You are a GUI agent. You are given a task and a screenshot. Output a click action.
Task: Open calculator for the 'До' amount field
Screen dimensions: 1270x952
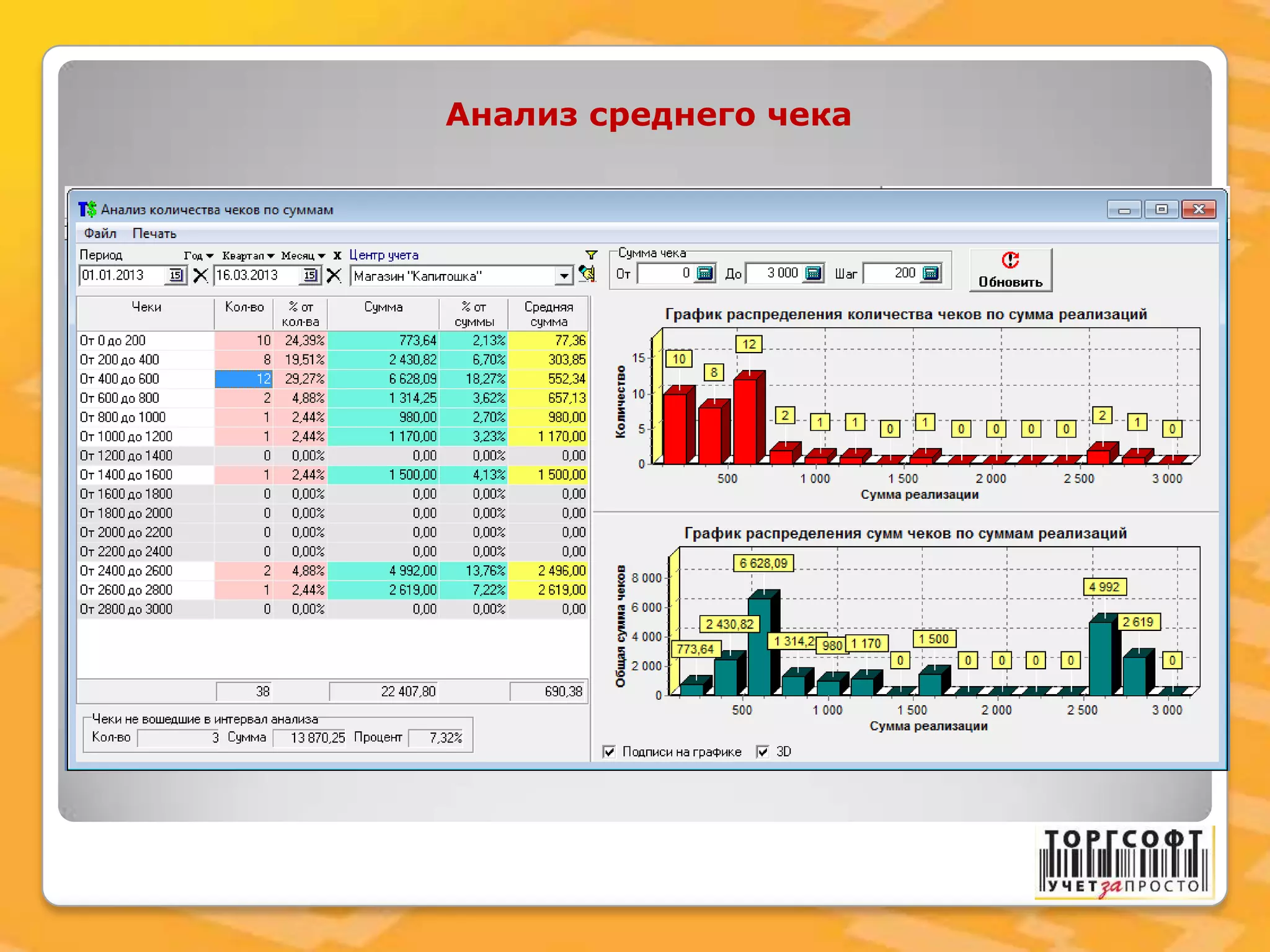click(813, 273)
